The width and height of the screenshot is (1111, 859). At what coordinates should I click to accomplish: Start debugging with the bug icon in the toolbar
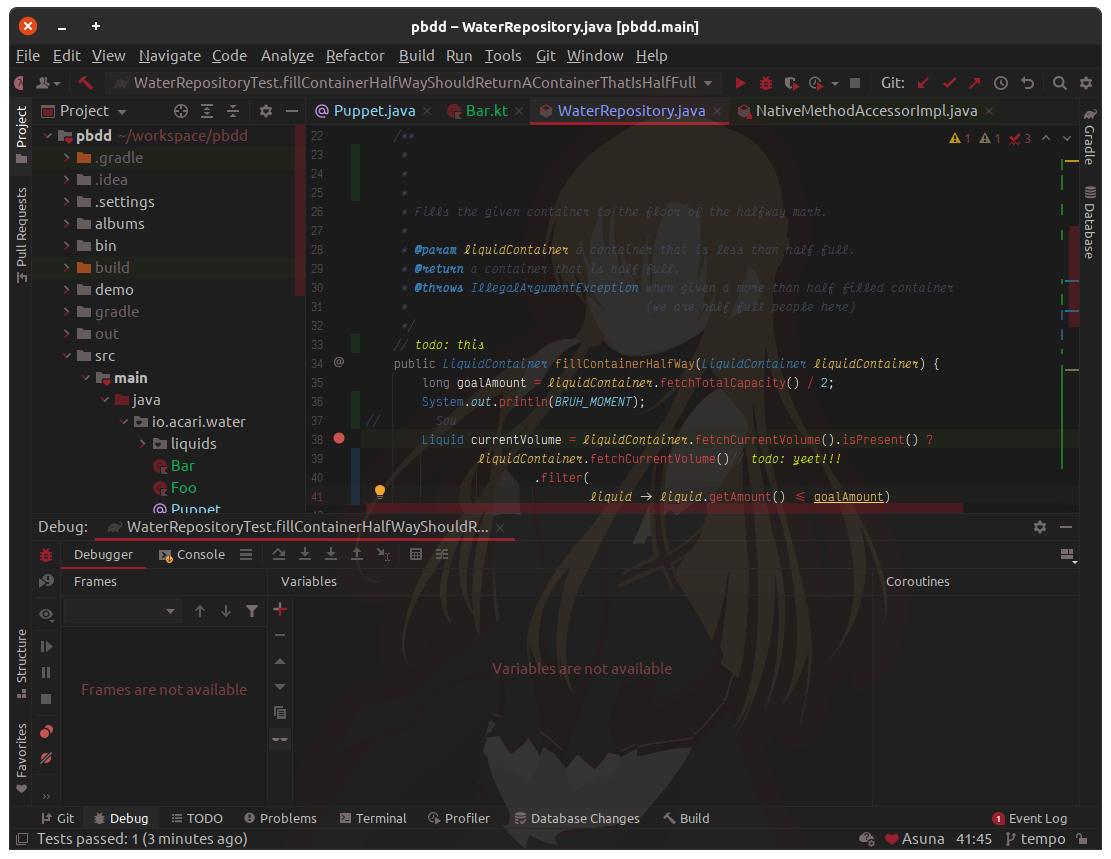(x=766, y=83)
